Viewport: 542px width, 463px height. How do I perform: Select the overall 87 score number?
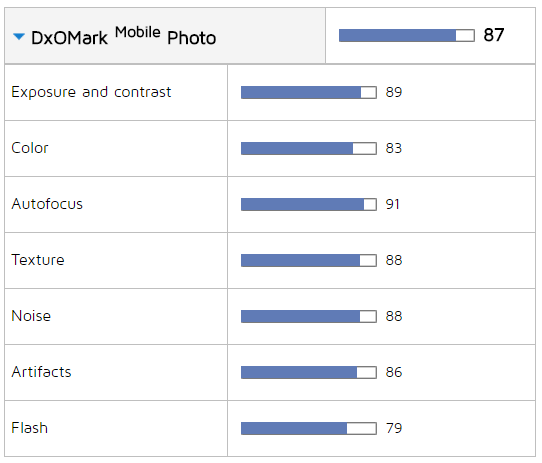click(494, 35)
